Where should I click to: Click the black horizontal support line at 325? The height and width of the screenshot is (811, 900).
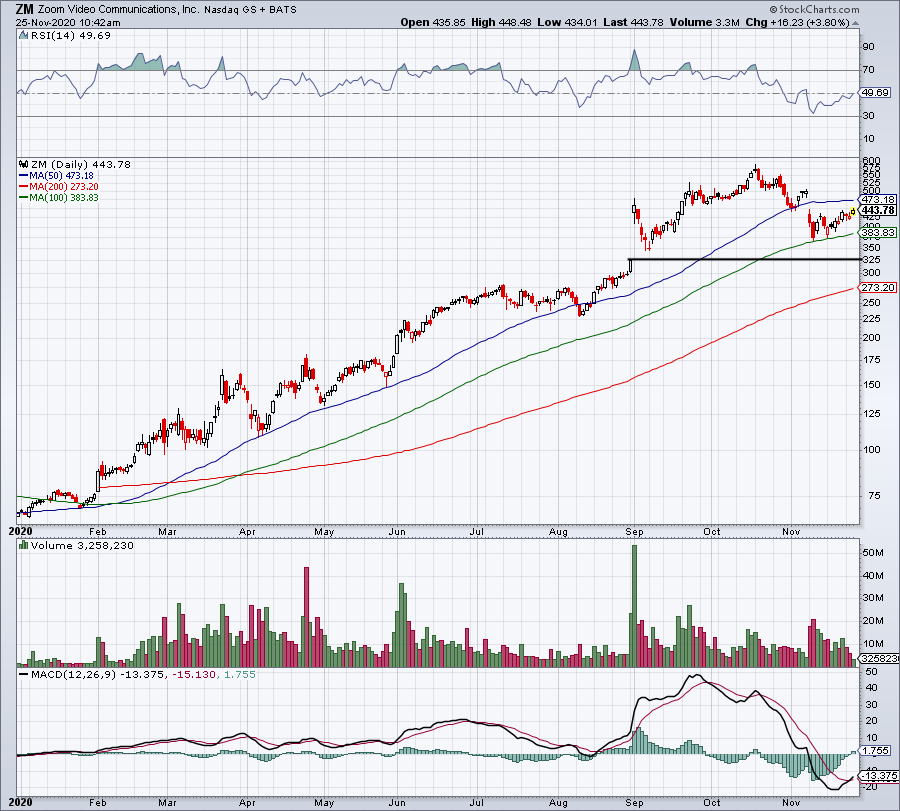click(744, 259)
